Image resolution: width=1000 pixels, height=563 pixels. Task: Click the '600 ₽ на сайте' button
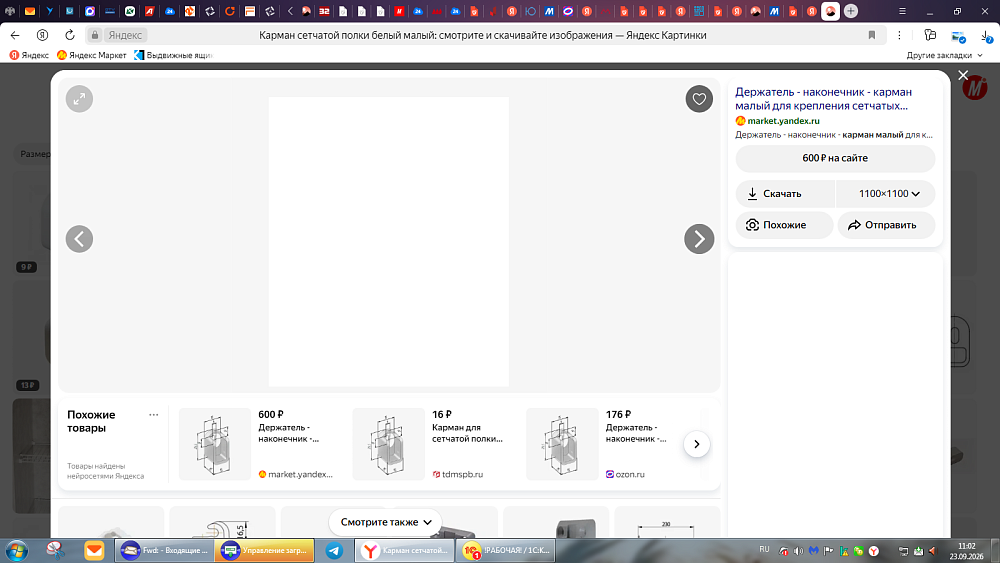835,158
